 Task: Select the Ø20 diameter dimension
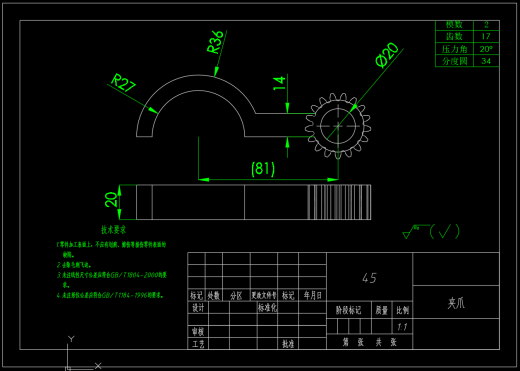point(387,55)
